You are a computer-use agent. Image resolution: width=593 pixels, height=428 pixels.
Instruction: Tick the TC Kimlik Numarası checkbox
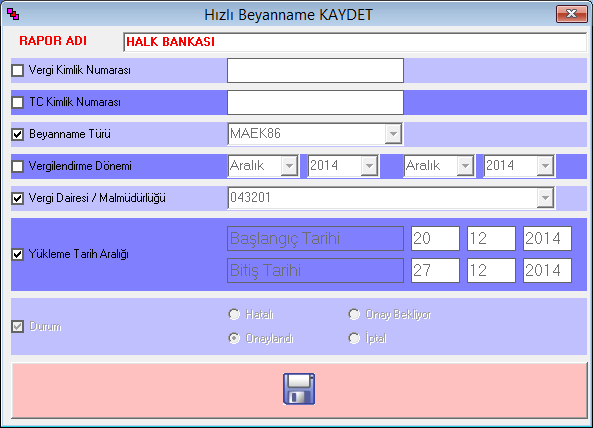[18, 102]
